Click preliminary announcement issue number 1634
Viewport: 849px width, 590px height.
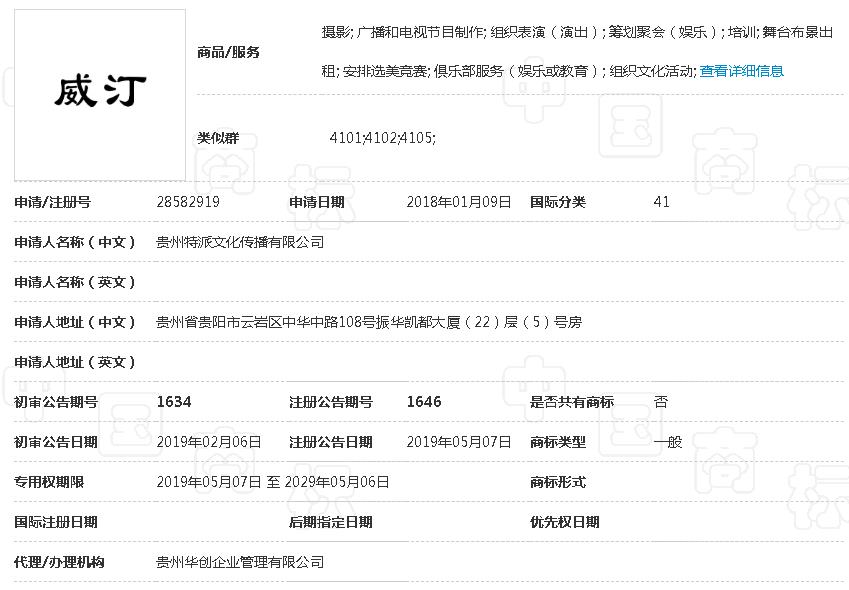point(174,402)
